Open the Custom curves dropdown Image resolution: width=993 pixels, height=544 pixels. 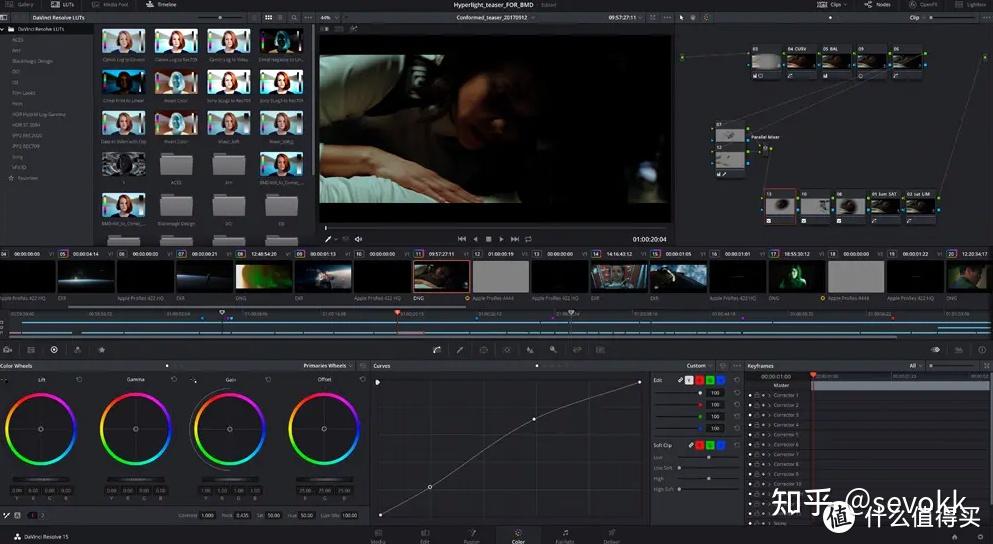click(x=698, y=366)
